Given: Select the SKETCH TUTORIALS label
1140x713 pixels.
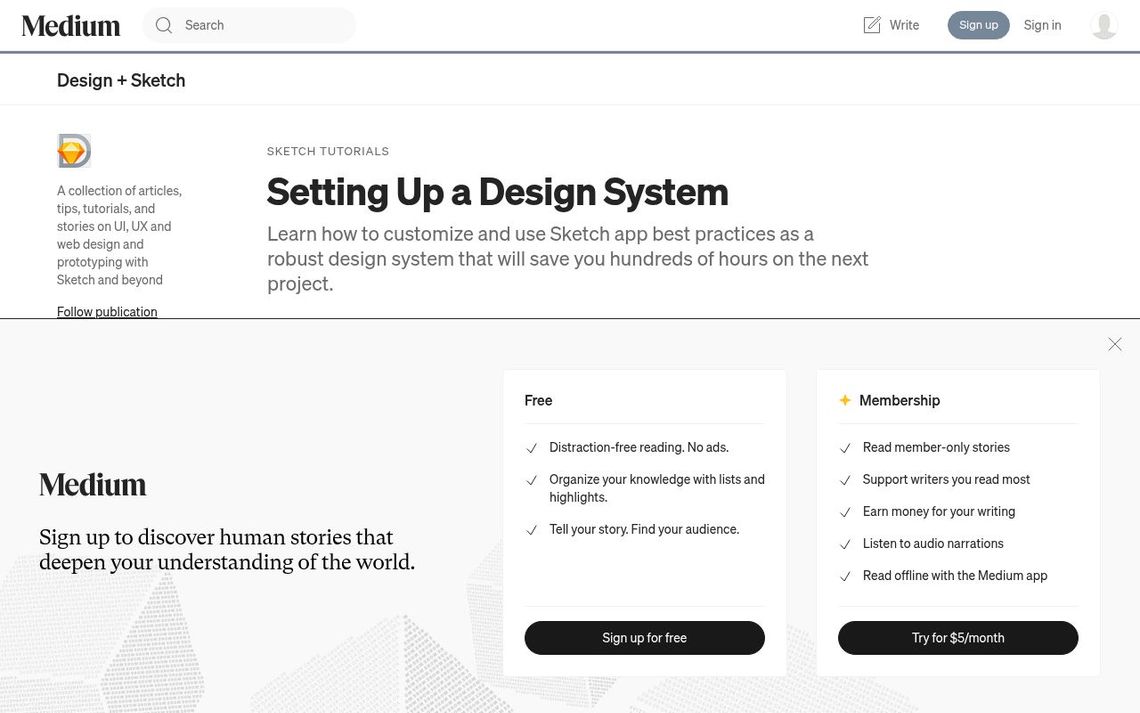Looking at the screenshot, I should pyautogui.click(x=328, y=151).
